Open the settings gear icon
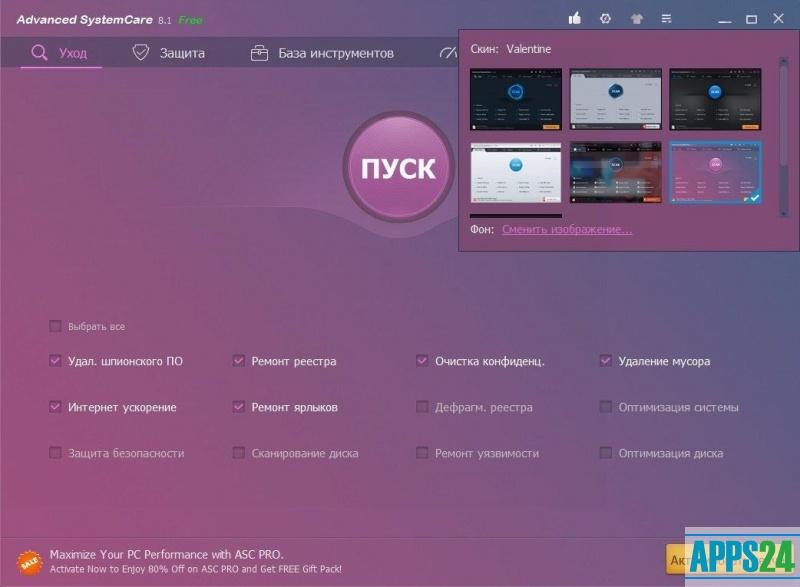This screenshot has height=587, width=800. 605,19
